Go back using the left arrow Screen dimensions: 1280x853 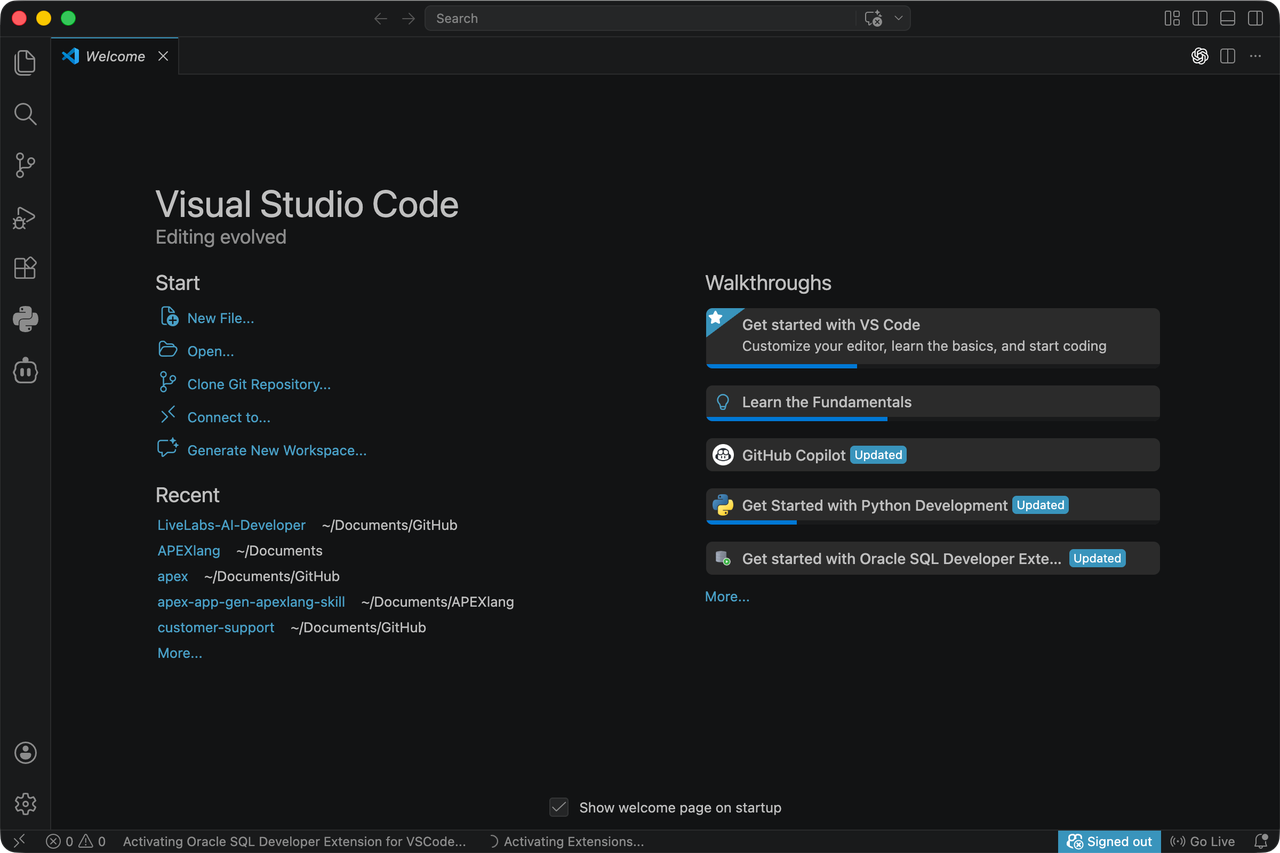pyautogui.click(x=380, y=18)
